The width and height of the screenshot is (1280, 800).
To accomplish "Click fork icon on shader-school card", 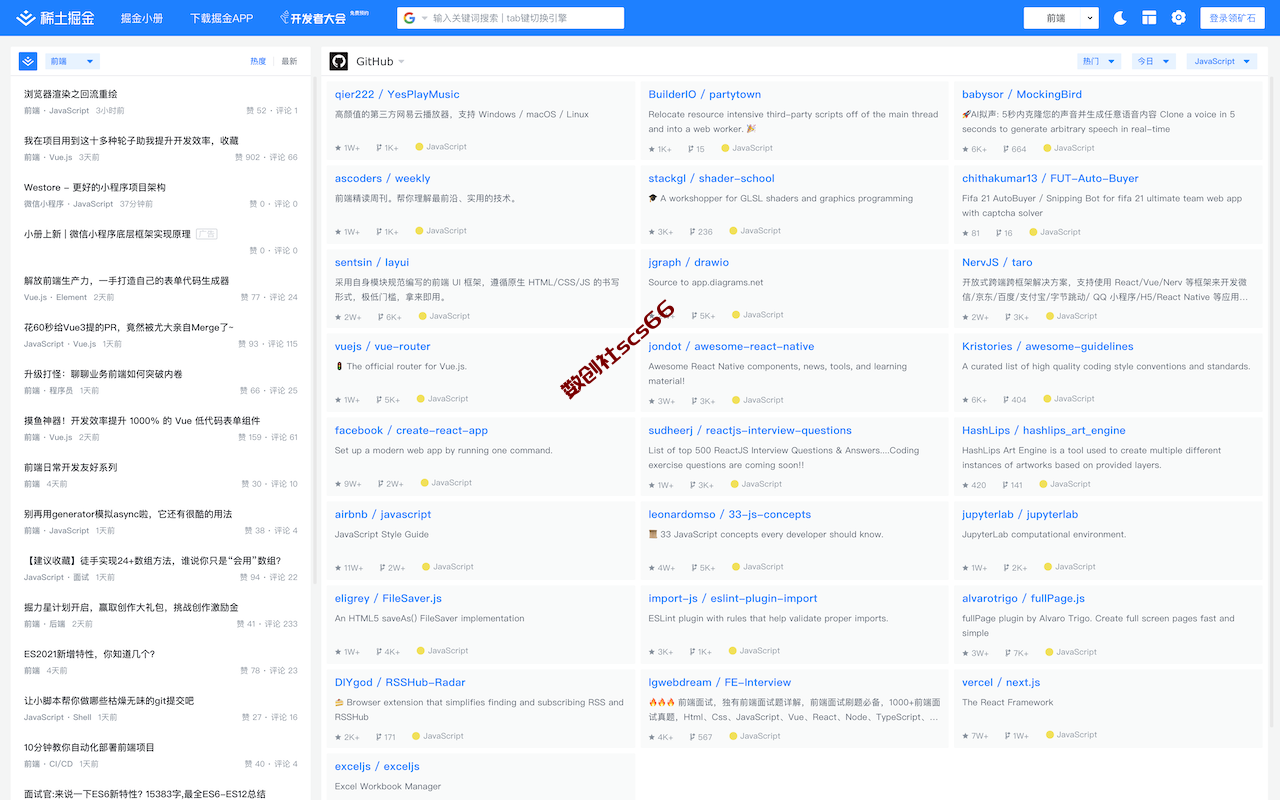I will pos(691,232).
